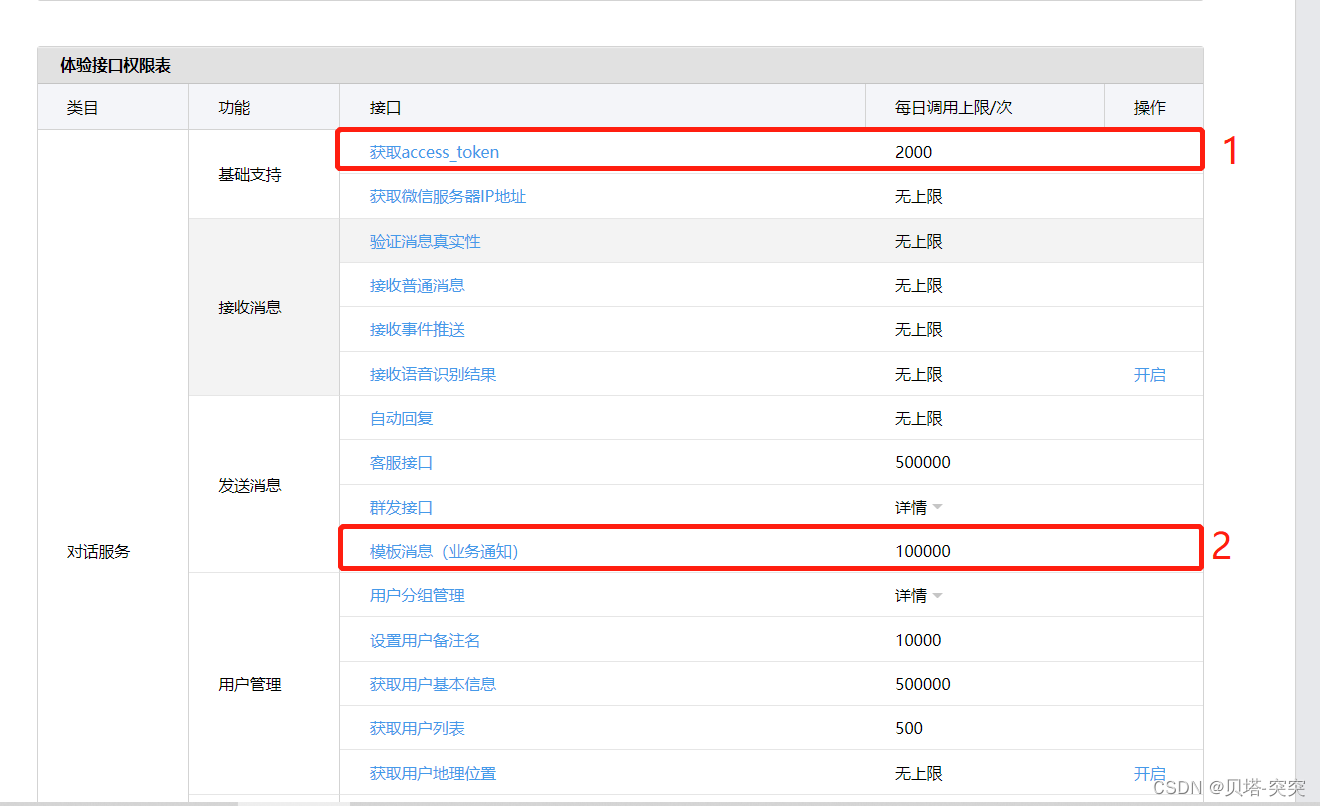Click the 体验接口权限表 table title
This screenshot has height=806, width=1320.
pos(115,65)
